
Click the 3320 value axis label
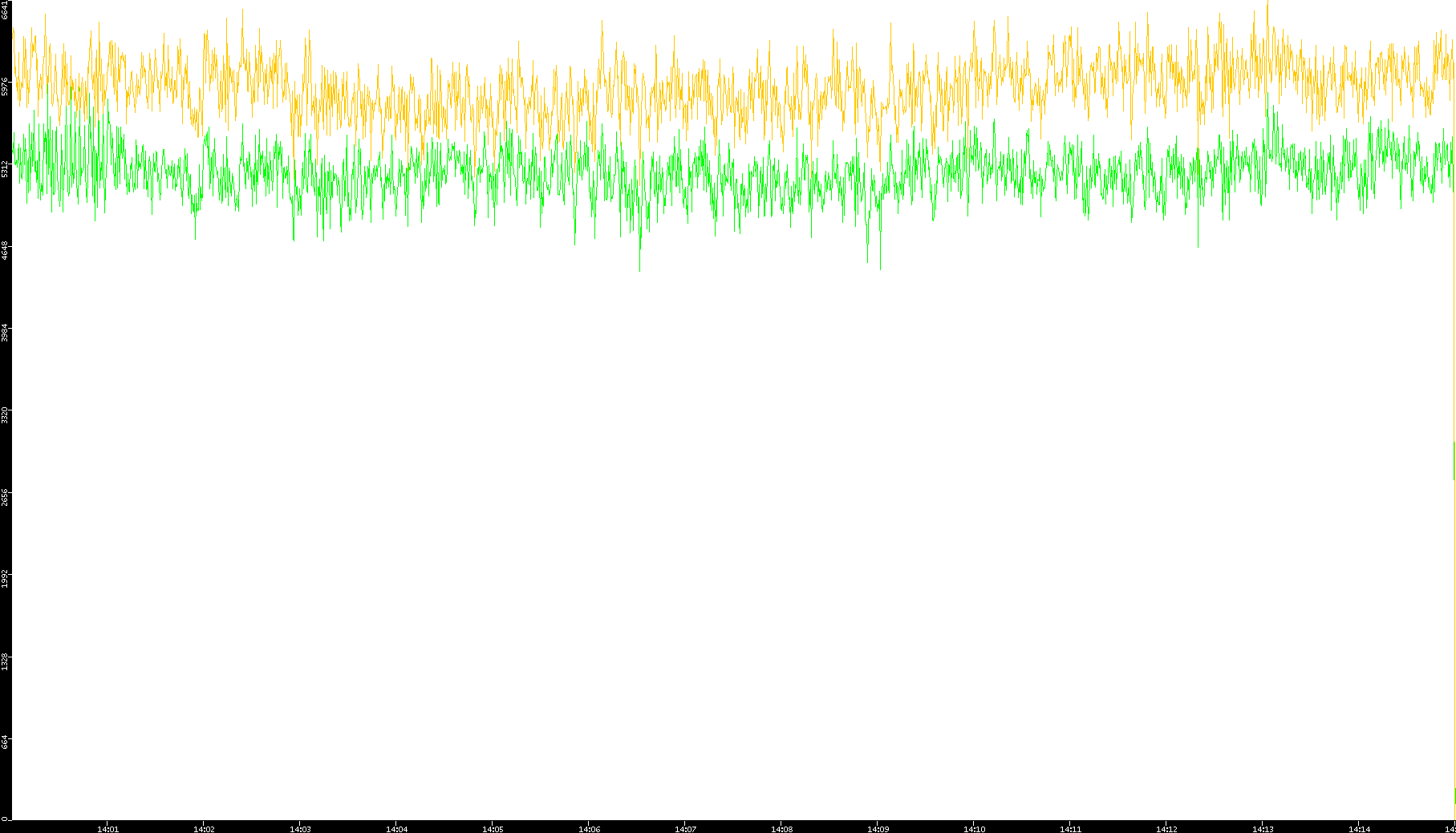pos(5,415)
